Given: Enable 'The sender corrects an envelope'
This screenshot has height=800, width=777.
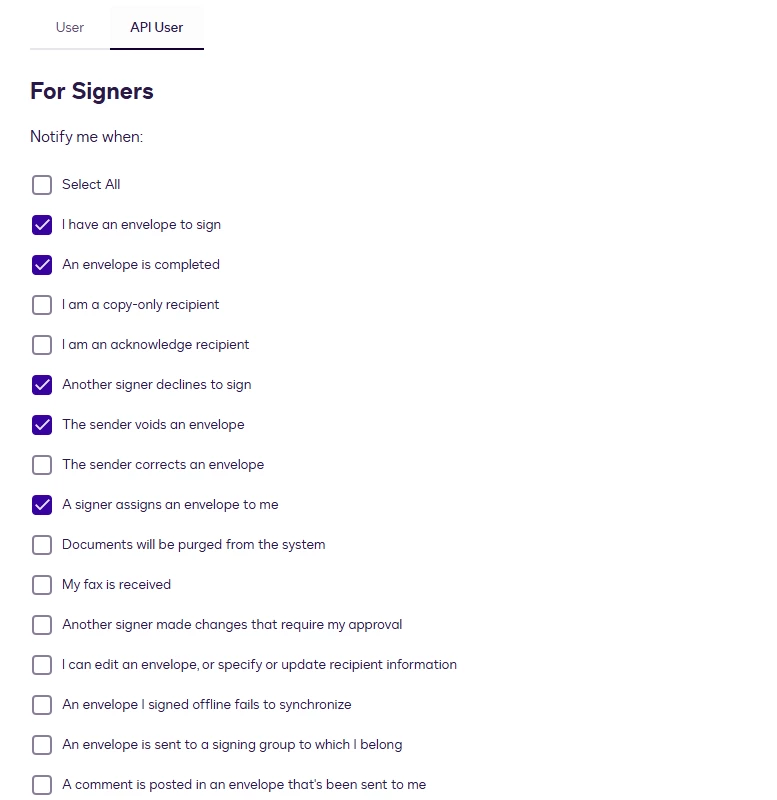Looking at the screenshot, I should pyautogui.click(x=42, y=465).
